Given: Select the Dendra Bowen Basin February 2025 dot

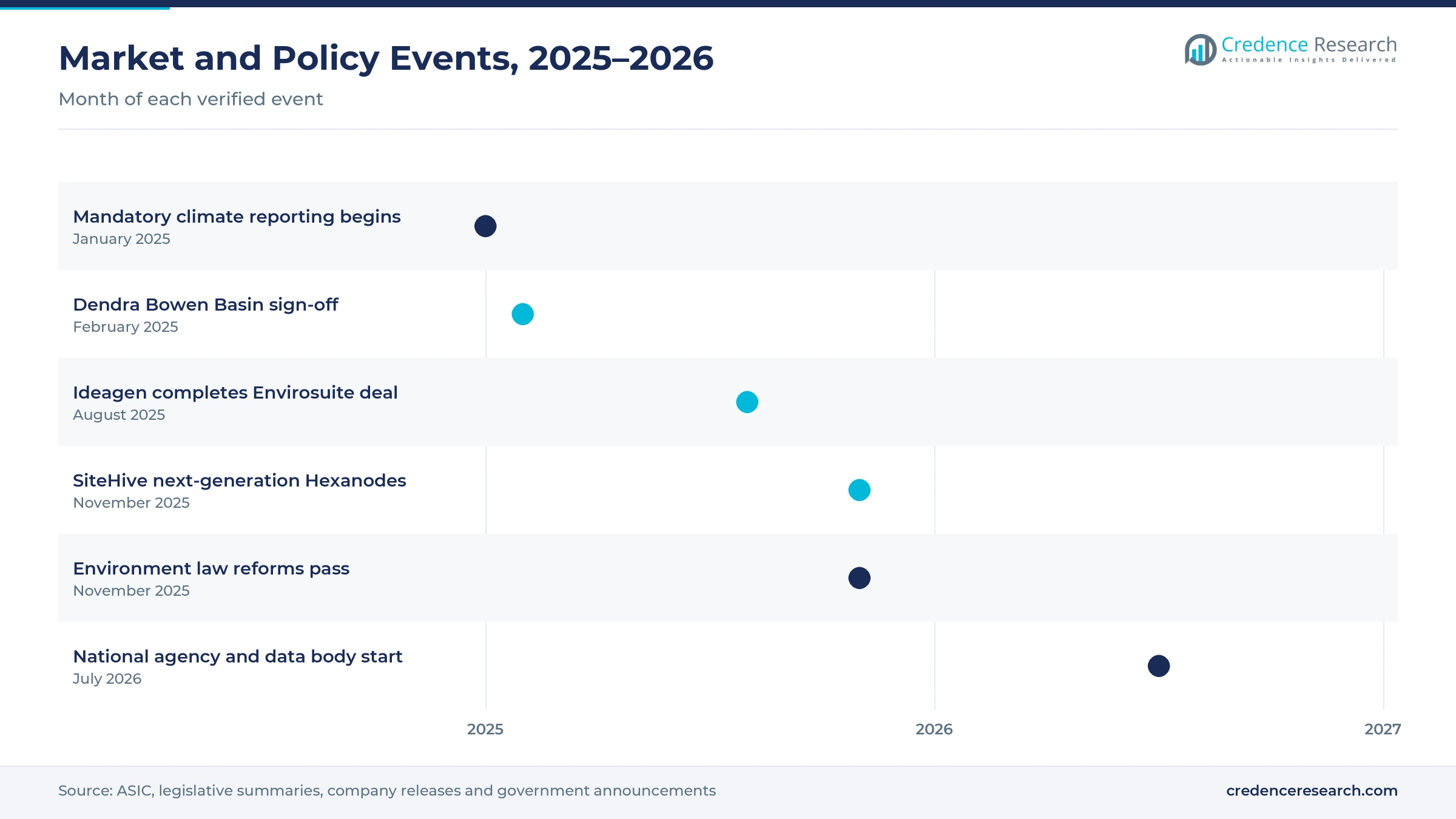Looking at the screenshot, I should [522, 314].
